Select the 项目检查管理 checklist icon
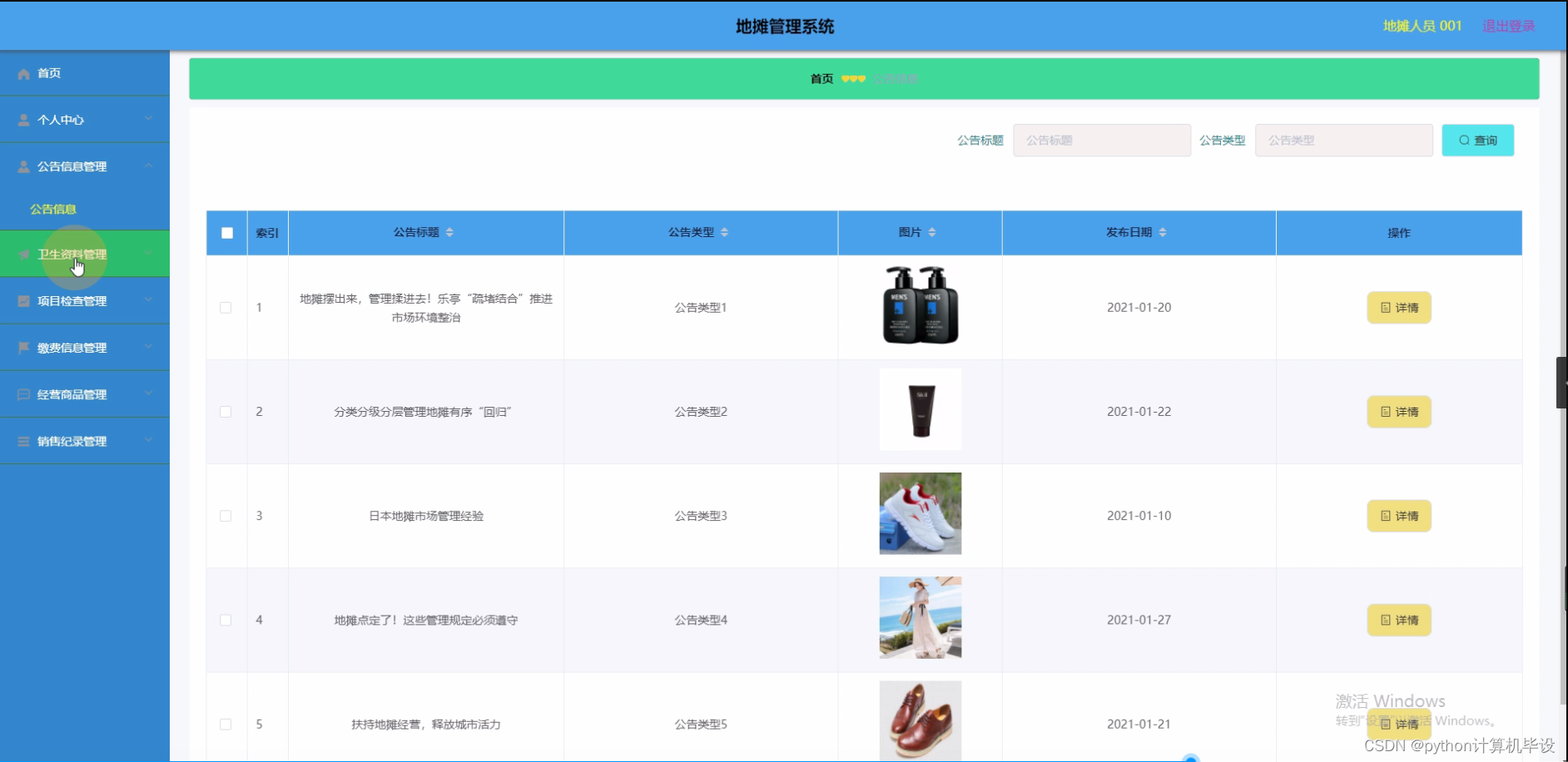 coord(23,300)
